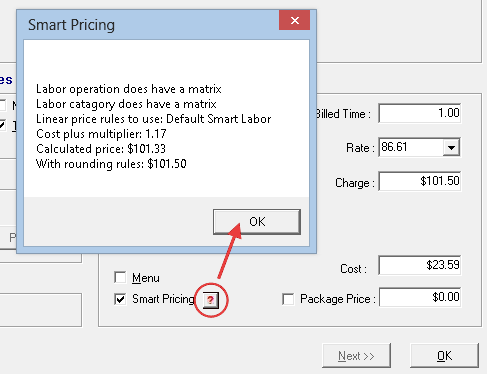Click the Rate value 86.61
This screenshot has height=374, width=487.
[x=394, y=147]
